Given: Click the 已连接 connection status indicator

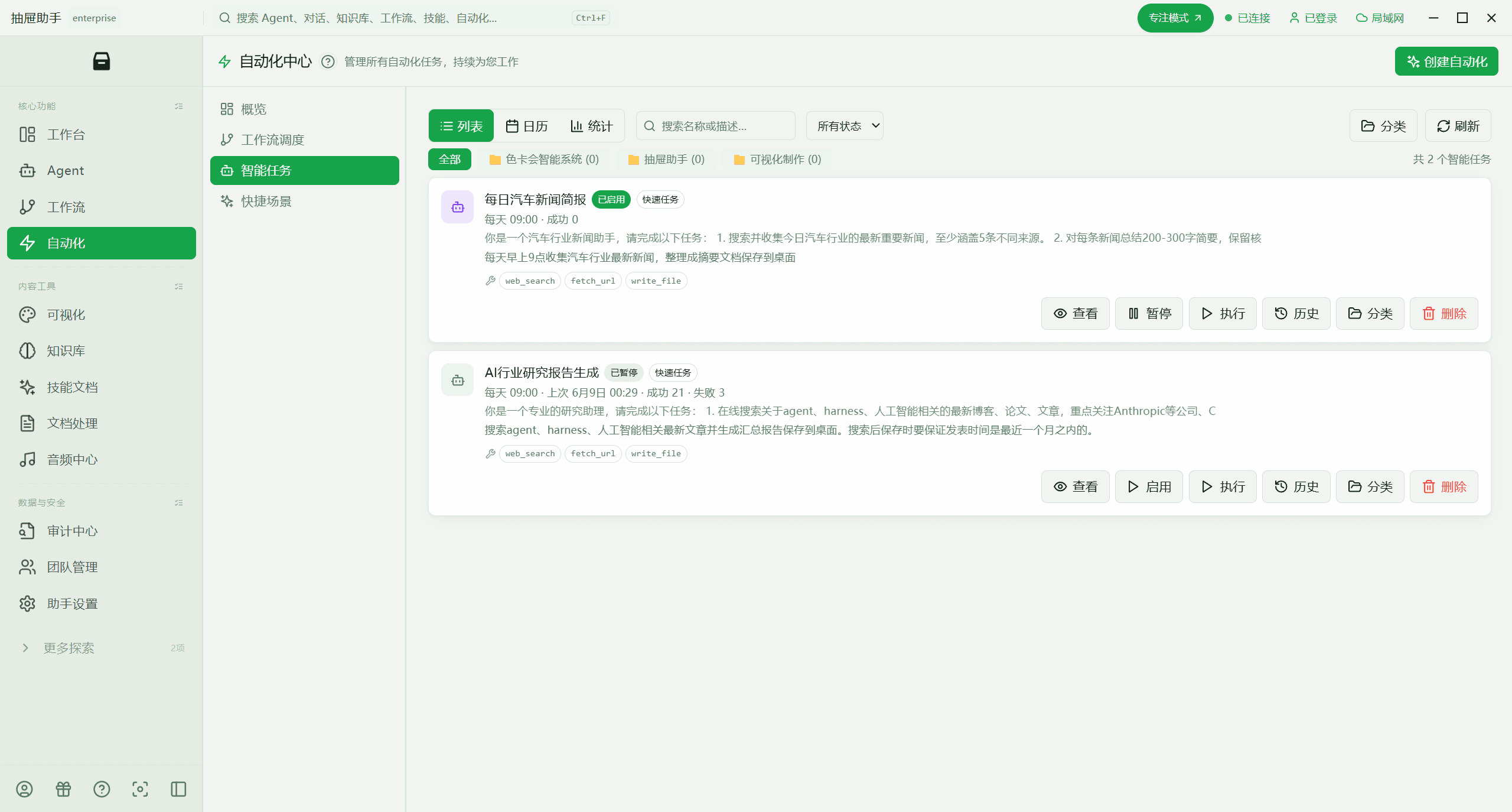Looking at the screenshot, I should [1247, 18].
